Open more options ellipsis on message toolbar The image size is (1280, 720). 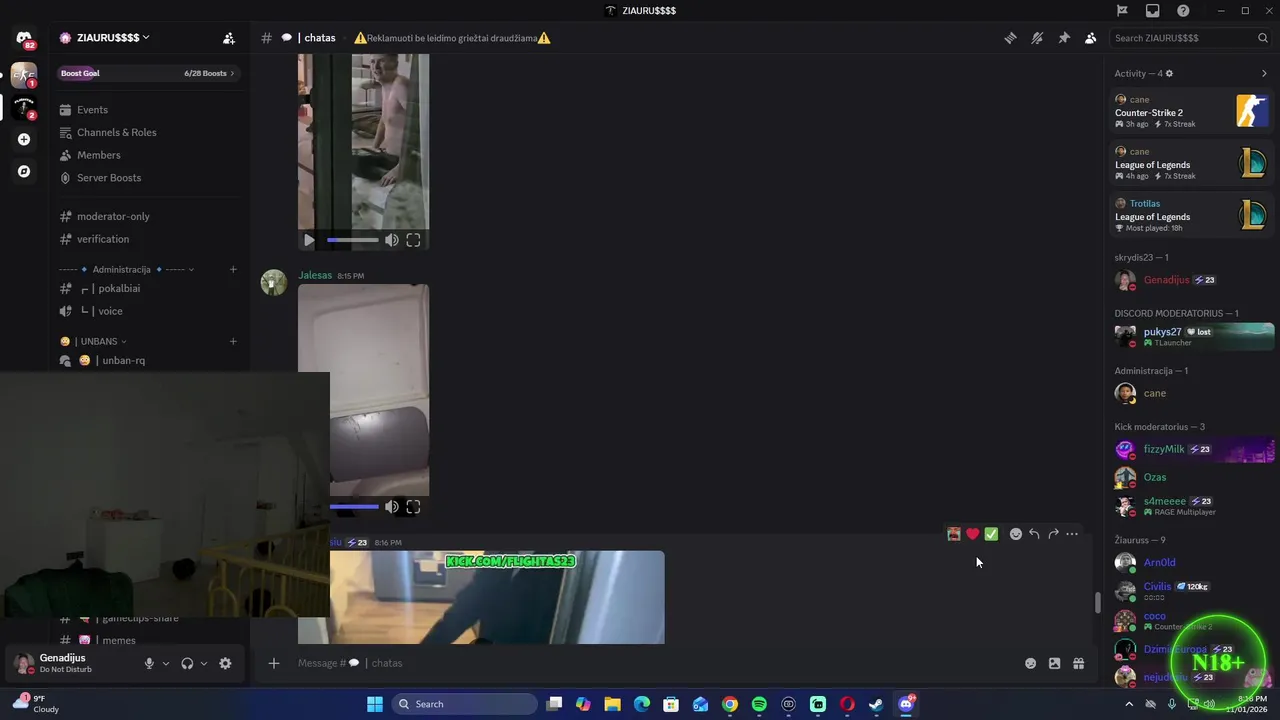click(1072, 534)
